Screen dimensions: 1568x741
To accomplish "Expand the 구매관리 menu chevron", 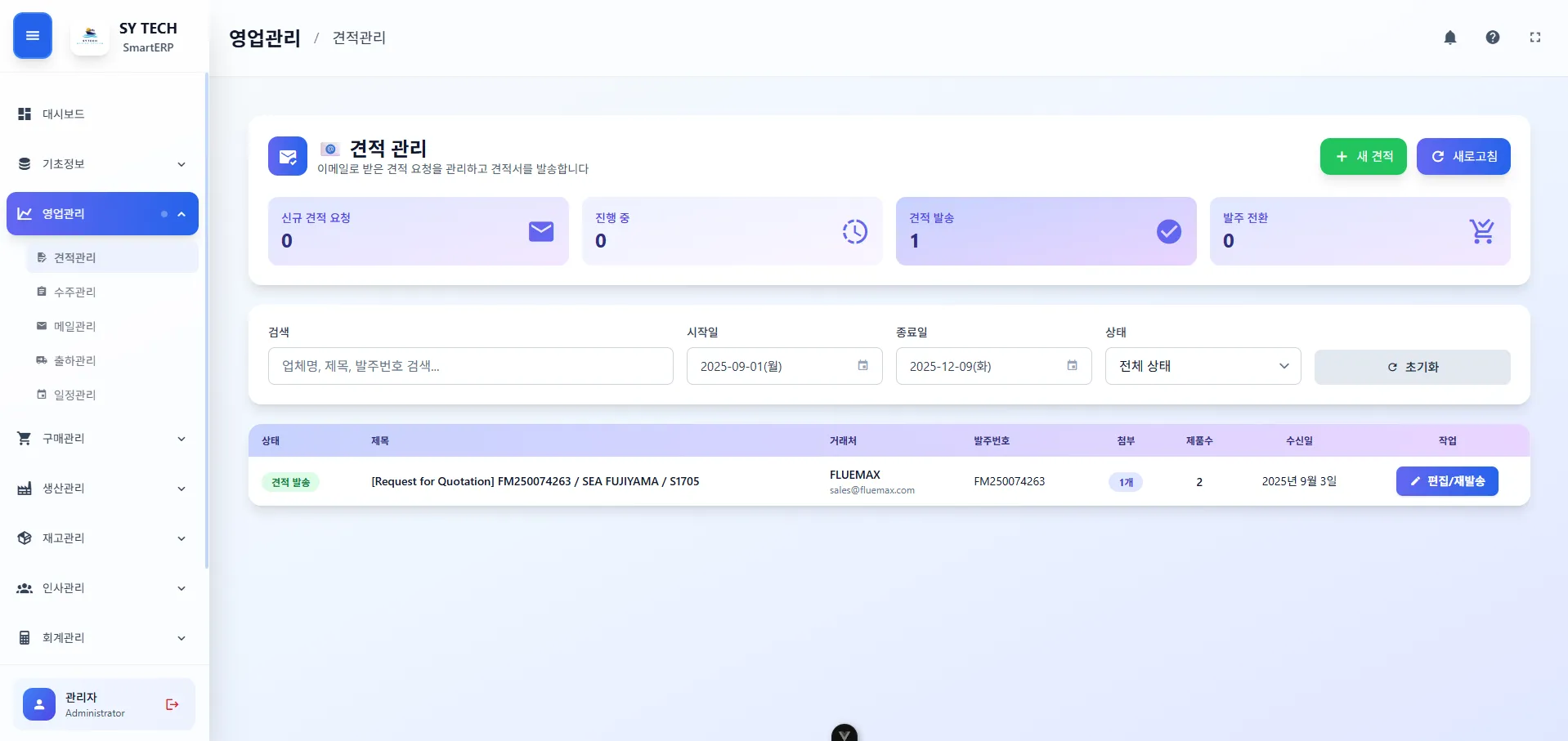I will point(181,439).
